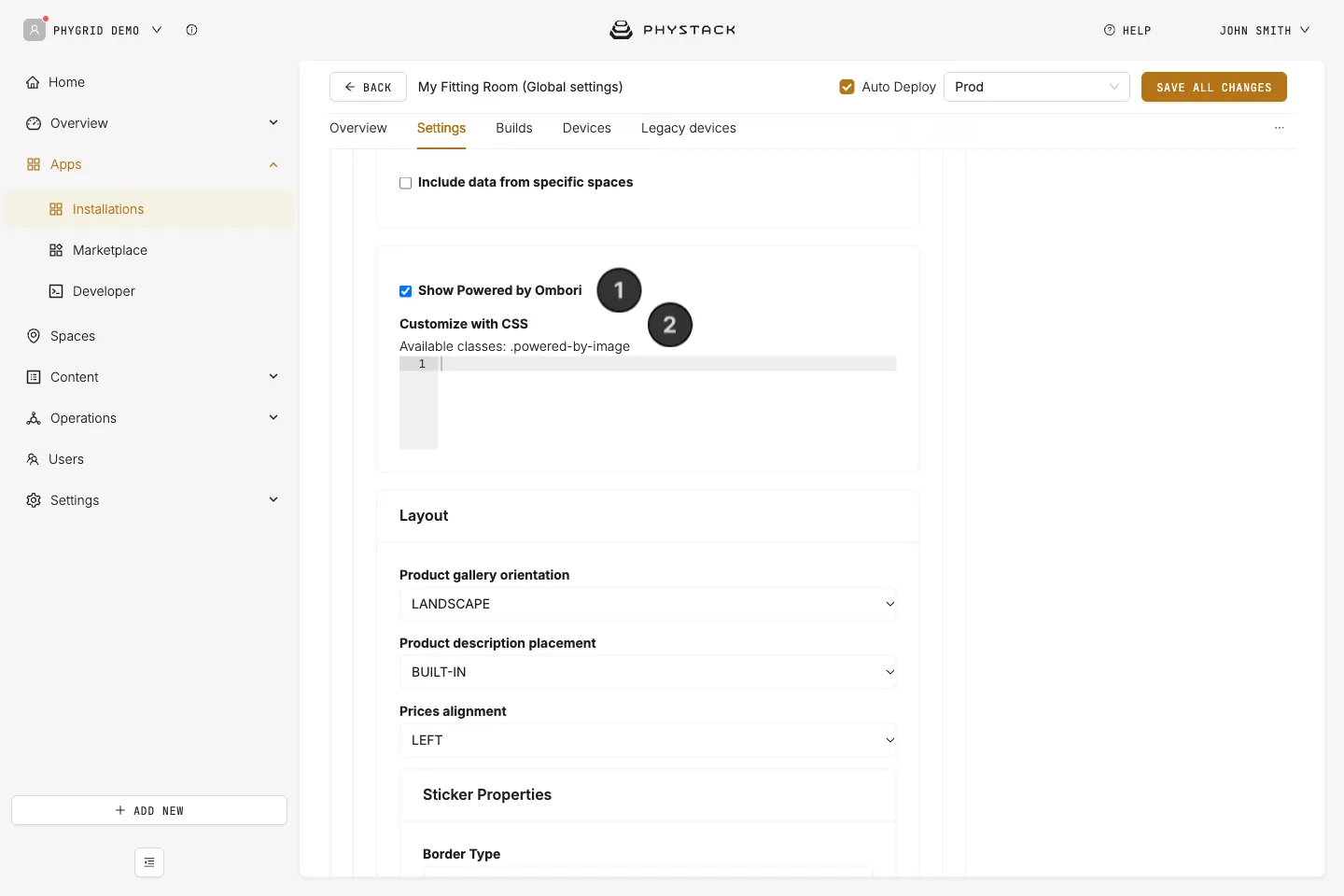
Task: Expand the Overview sidebar section chevron
Action: 273,122
